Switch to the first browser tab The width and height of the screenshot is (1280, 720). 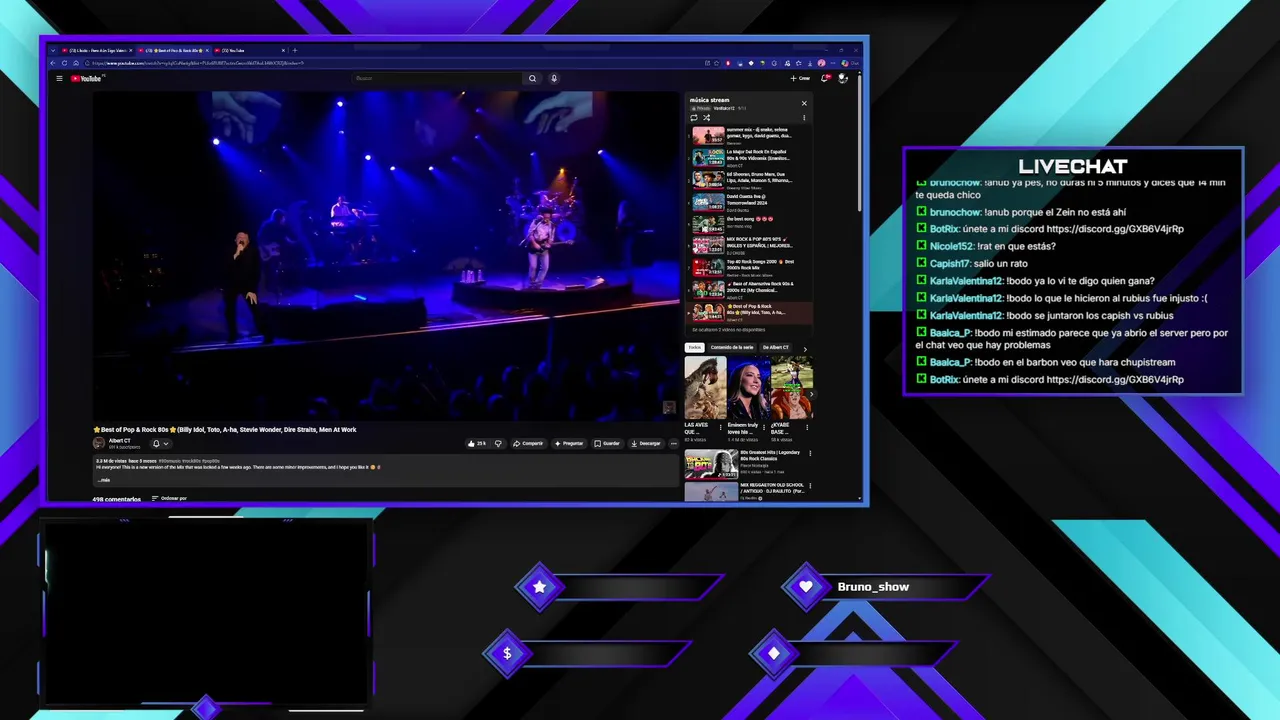(95, 50)
